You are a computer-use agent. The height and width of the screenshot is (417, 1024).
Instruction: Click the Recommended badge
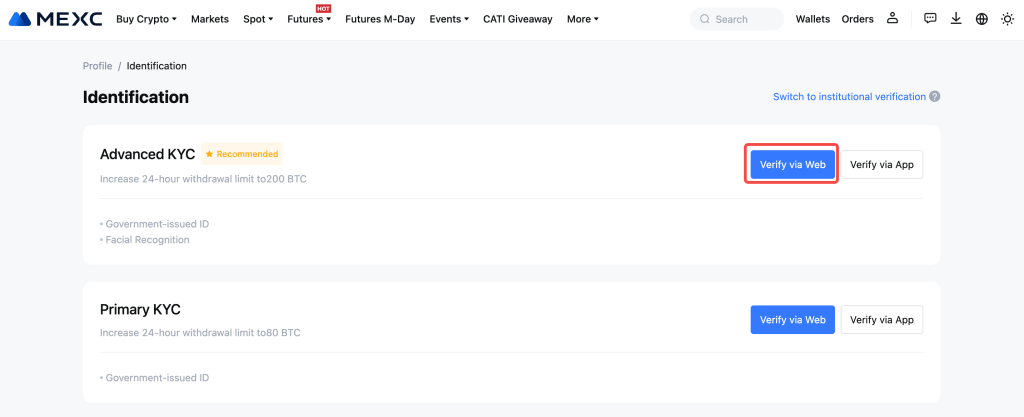pyautogui.click(x=242, y=154)
